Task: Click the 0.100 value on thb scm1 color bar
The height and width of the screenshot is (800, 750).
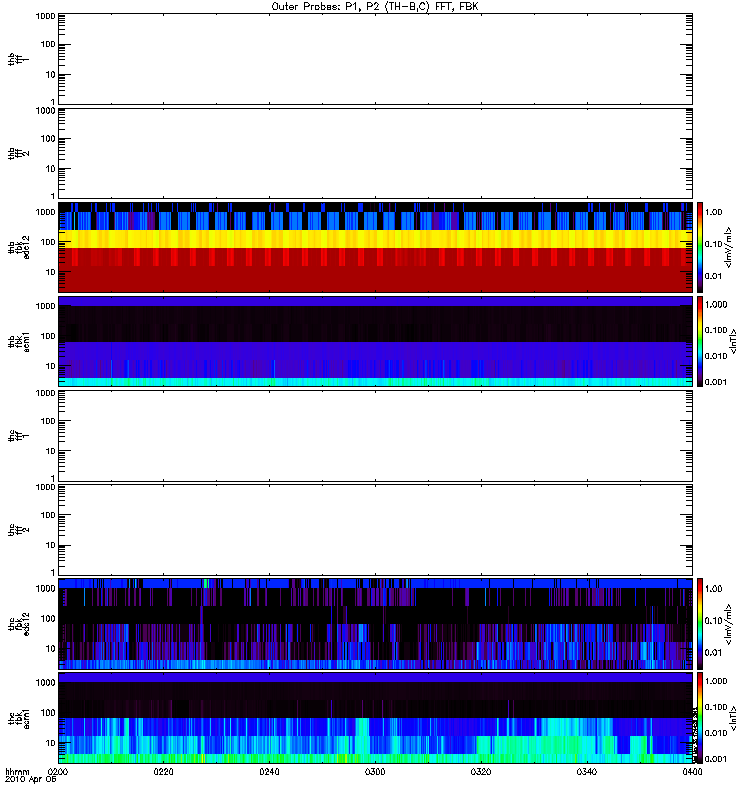Action: (716, 330)
